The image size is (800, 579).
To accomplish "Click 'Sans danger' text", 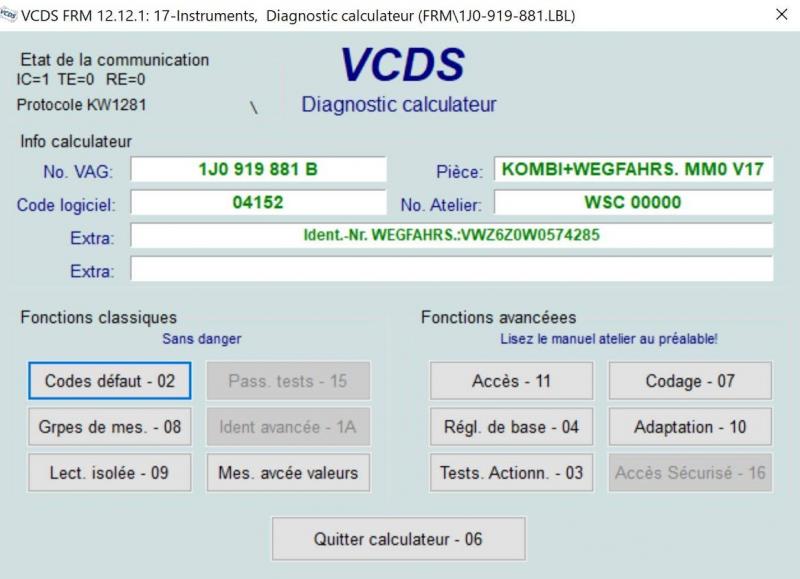I will [202, 339].
